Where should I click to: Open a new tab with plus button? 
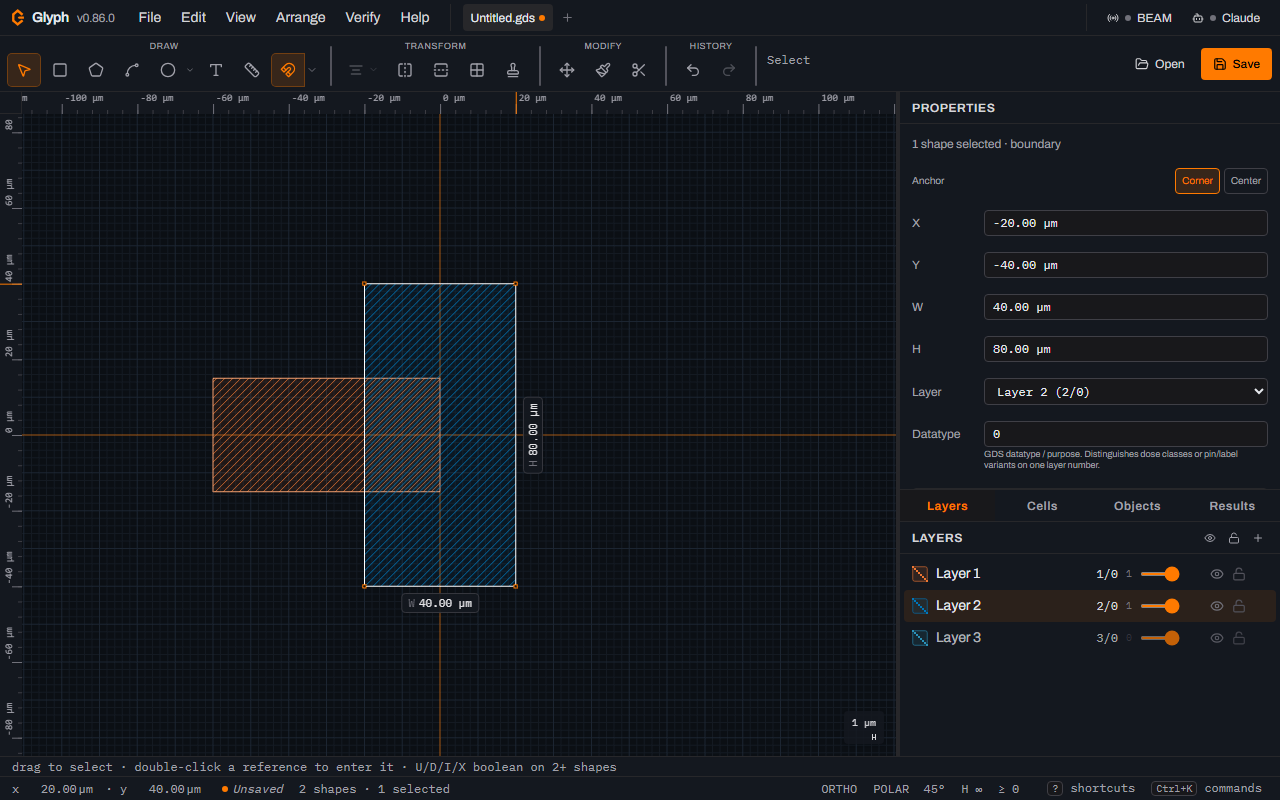click(567, 18)
